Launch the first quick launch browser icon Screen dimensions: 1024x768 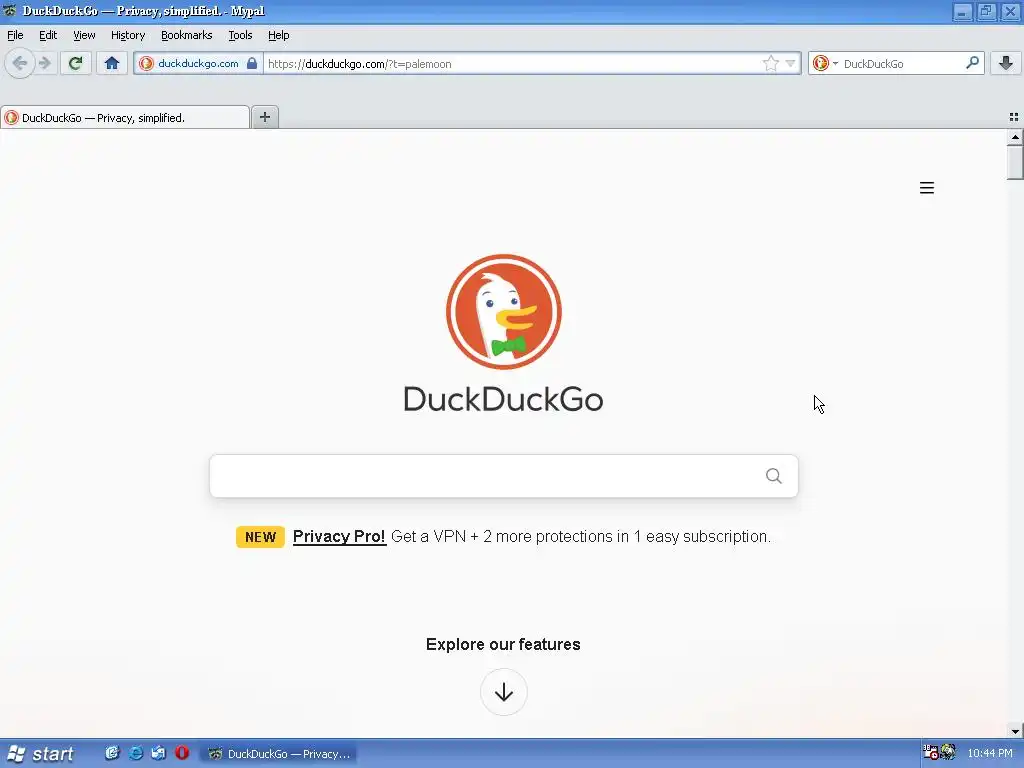point(112,753)
